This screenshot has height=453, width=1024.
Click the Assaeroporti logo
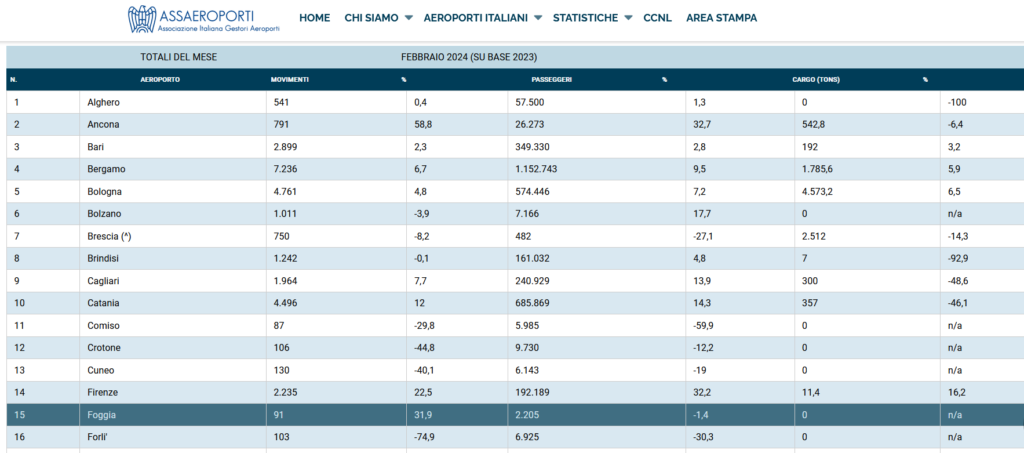click(x=204, y=19)
